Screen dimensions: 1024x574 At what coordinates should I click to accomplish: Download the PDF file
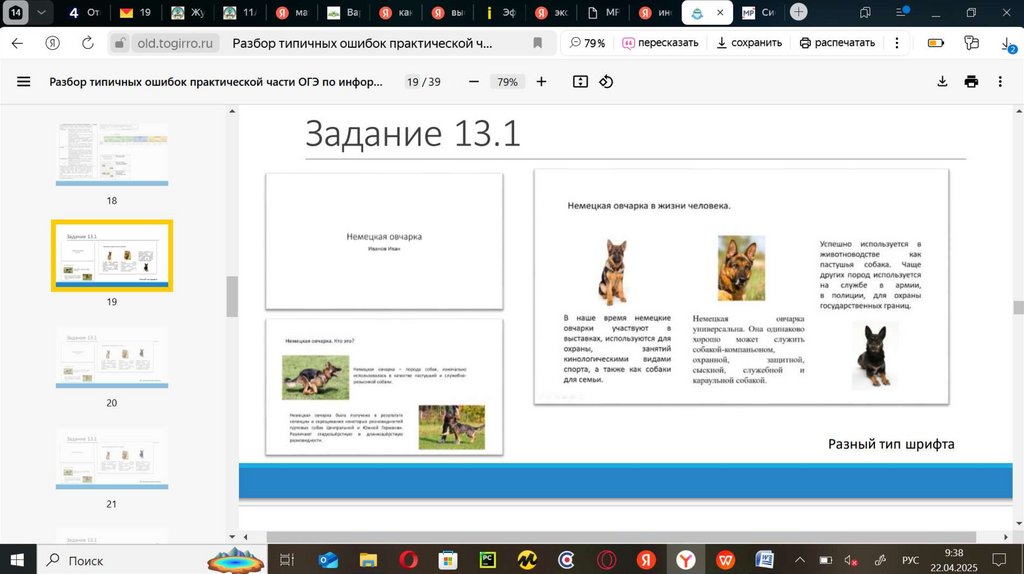click(x=942, y=82)
